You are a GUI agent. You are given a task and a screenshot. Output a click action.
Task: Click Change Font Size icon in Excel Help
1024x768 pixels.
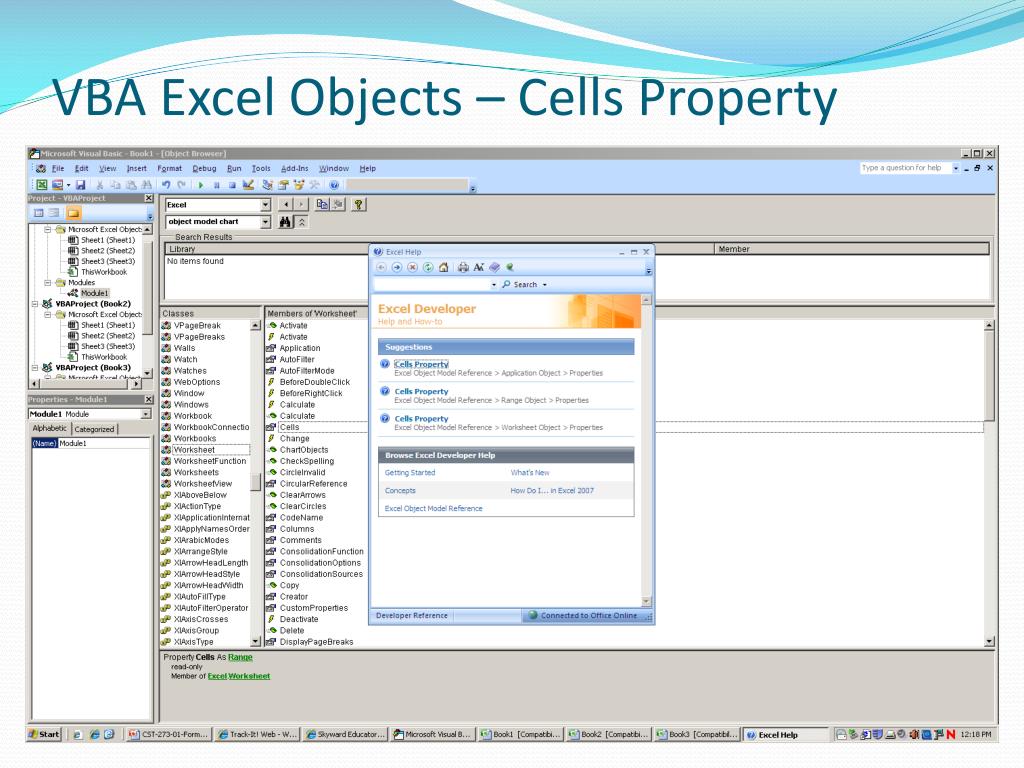tap(479, 267)
